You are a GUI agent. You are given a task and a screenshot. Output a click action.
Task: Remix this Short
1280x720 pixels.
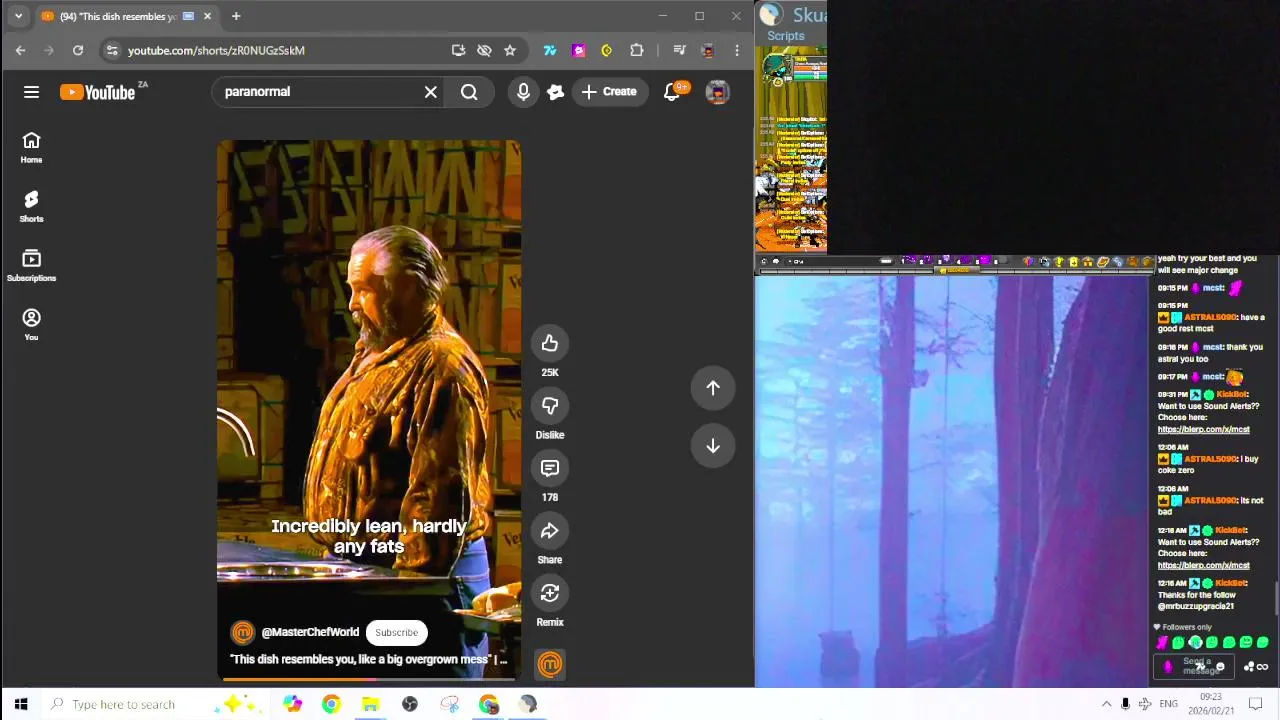(x=550, y=593)
